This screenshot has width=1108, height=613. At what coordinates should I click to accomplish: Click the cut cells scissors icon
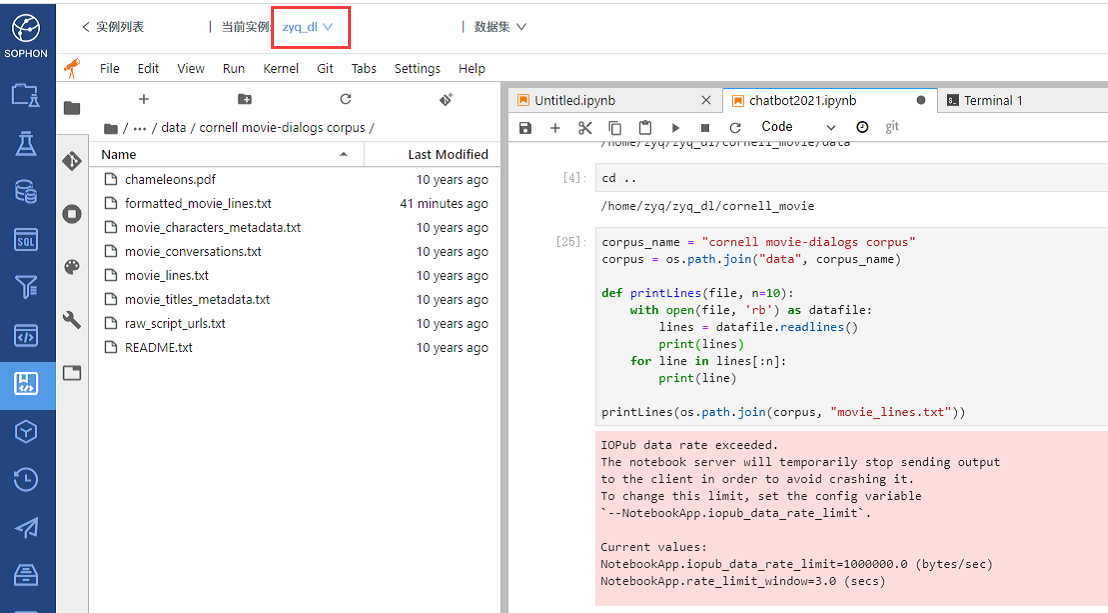[x=585, y=127]
